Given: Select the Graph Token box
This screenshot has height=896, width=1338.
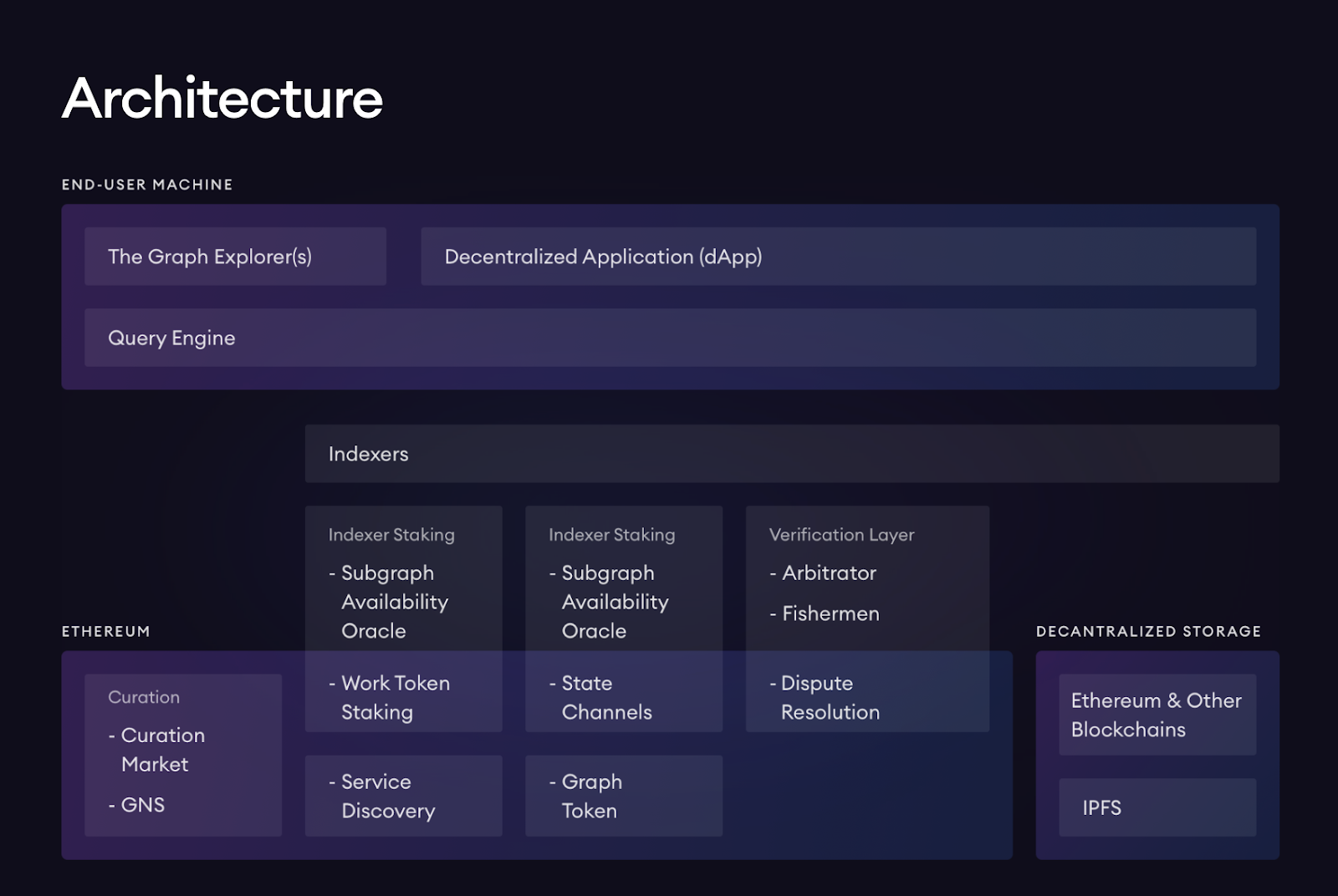Looking at the screenshot, I should click(624, 796).
